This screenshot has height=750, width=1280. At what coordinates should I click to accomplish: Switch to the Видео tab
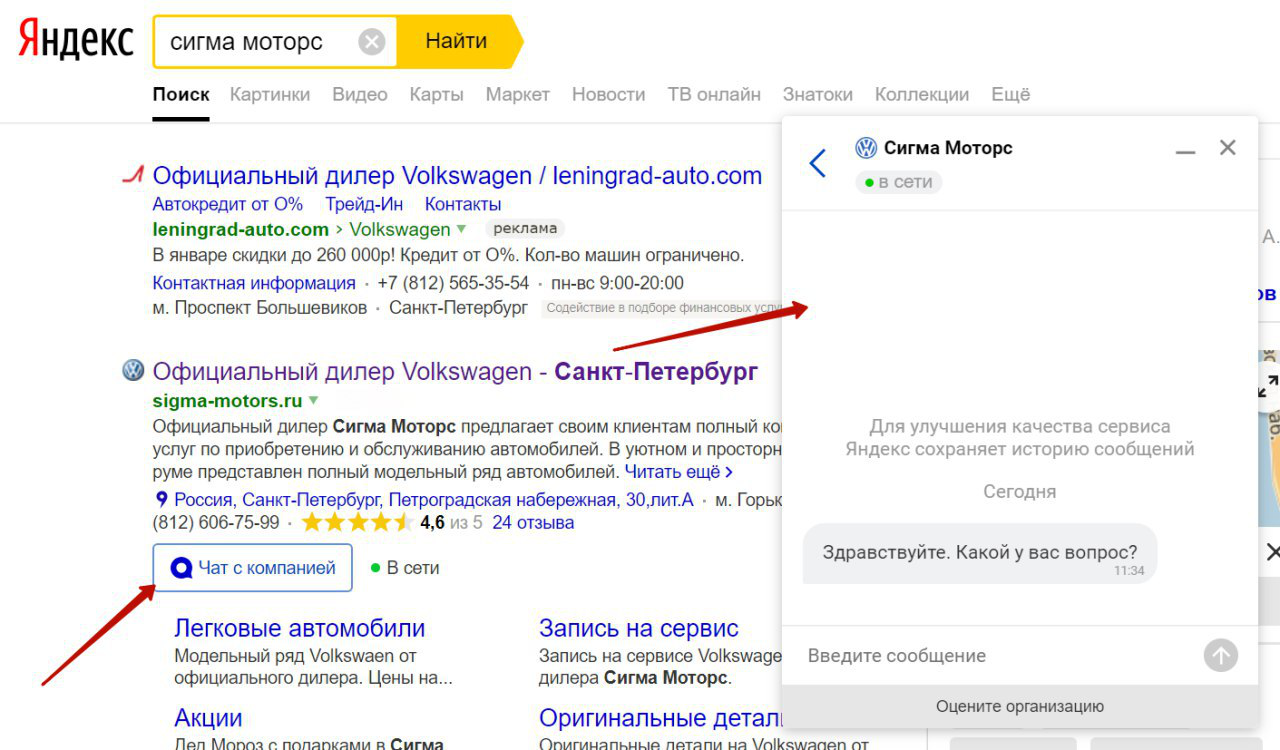[x=360, y=94]
